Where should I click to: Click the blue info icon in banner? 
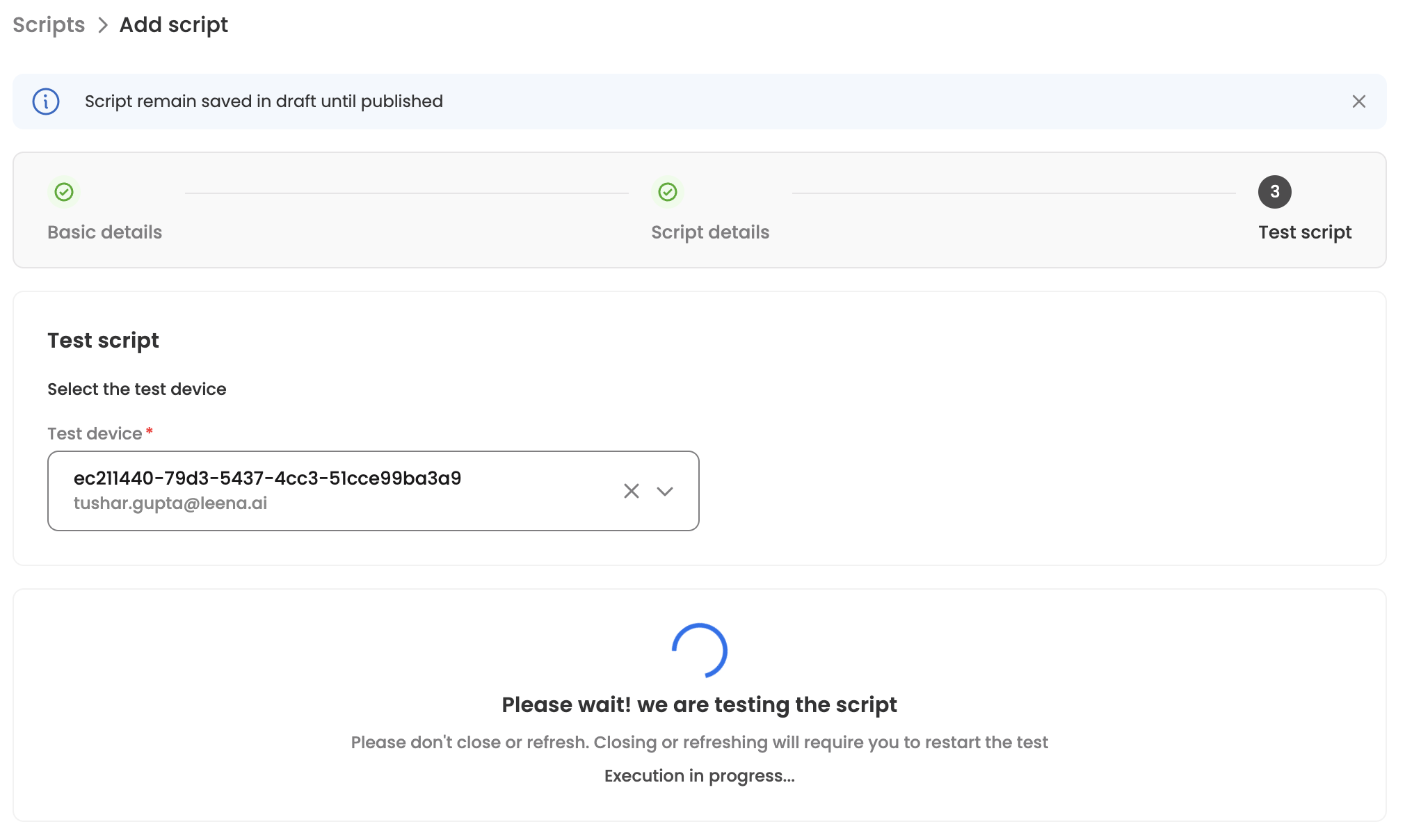coord(46,102)
